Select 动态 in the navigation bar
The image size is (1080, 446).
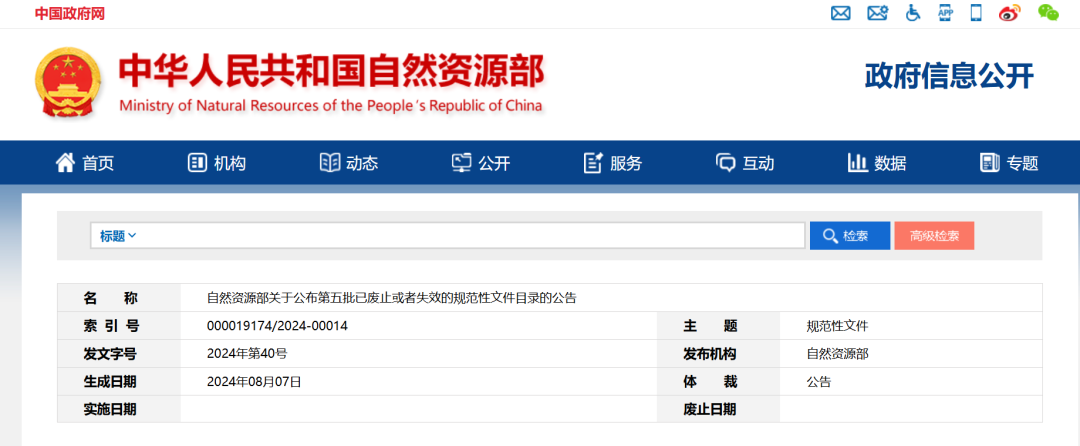[x=348, y=163]
